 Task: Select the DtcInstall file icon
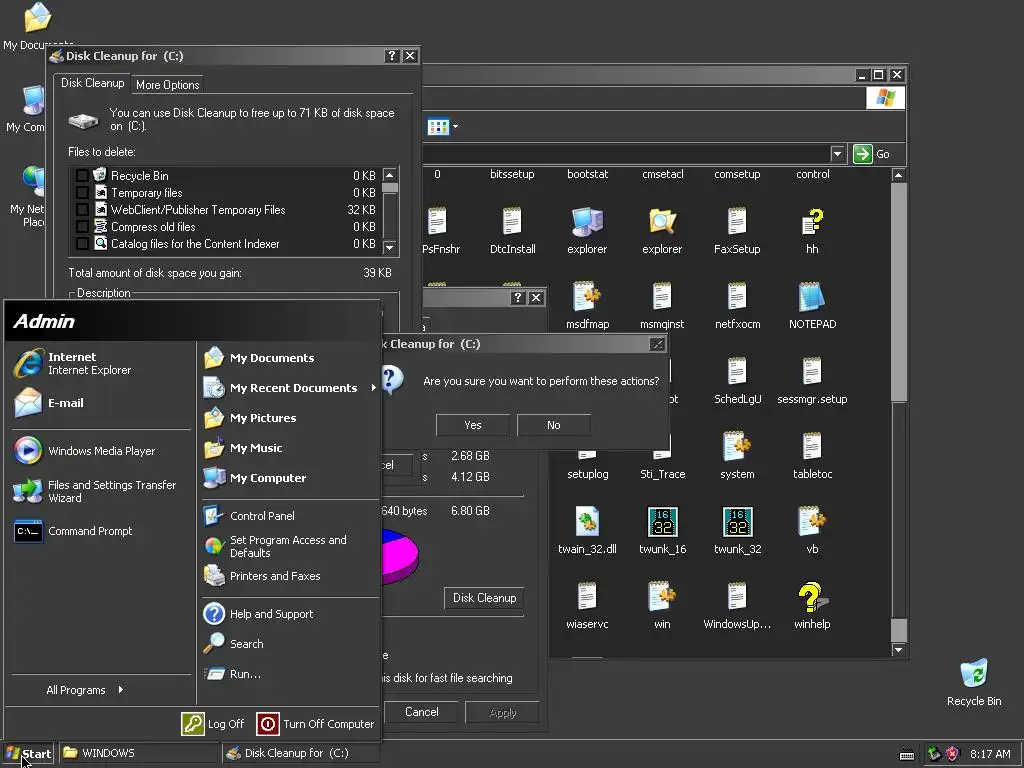(512, 230)
